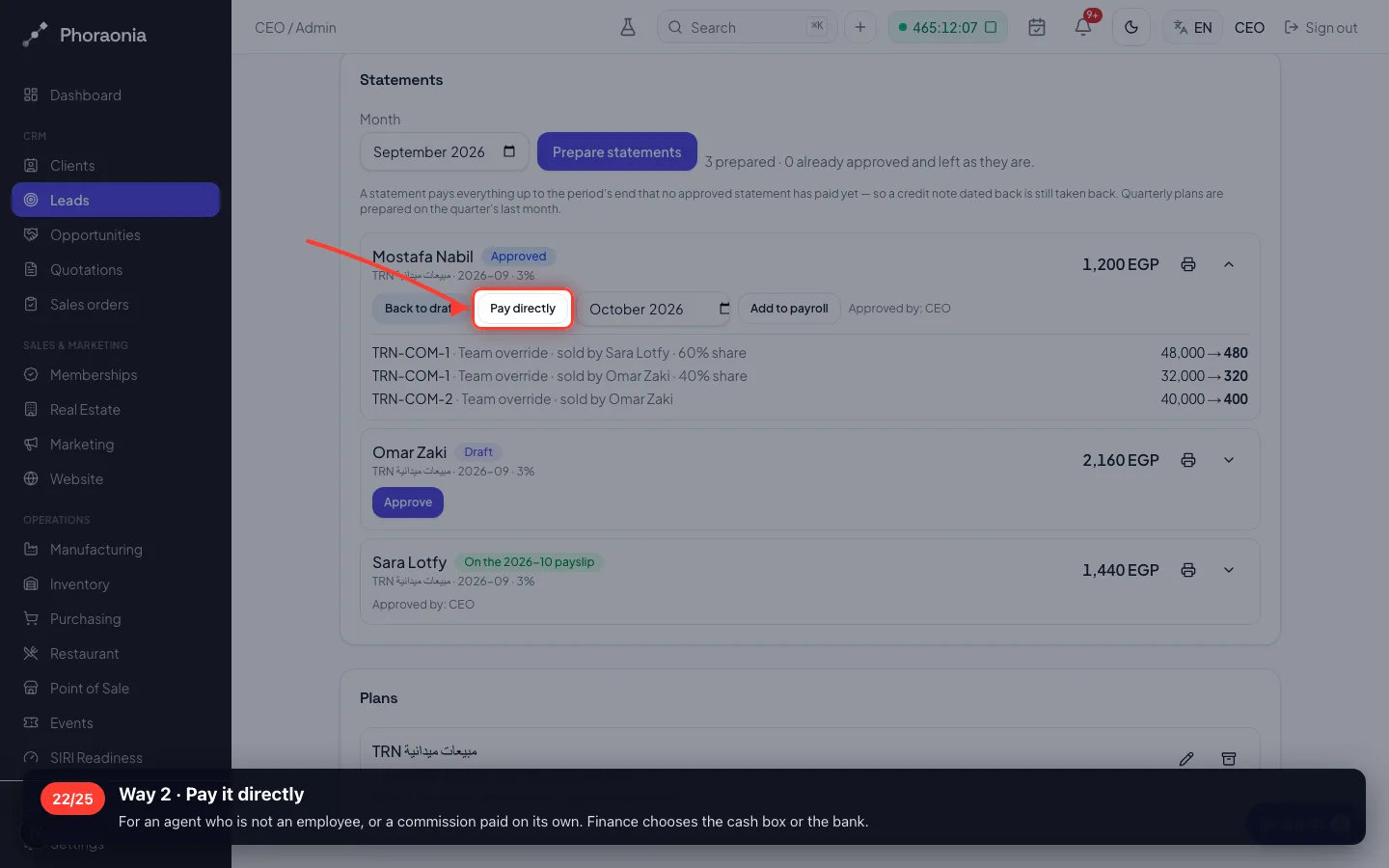Print Omar Zaki's statement
This screenshot has height=868, width=1389.
click(x=1188, y=460)
